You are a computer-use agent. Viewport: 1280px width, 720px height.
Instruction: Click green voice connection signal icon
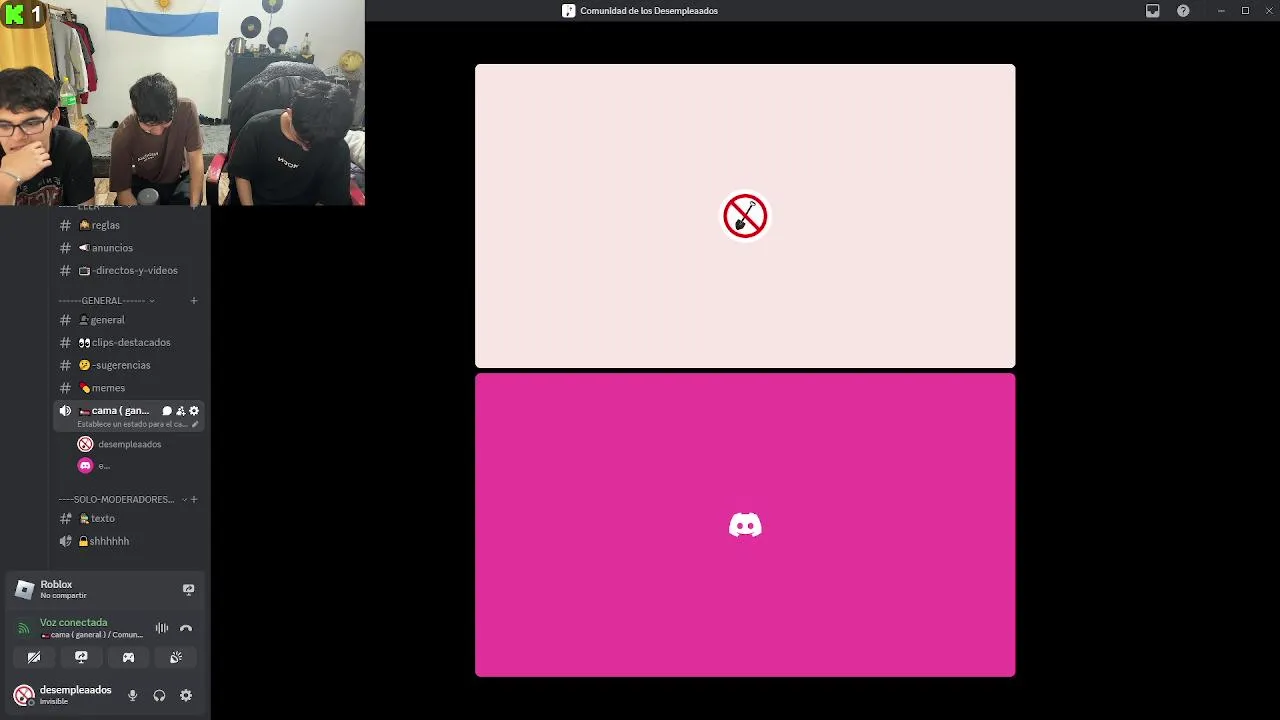point(24,629)
